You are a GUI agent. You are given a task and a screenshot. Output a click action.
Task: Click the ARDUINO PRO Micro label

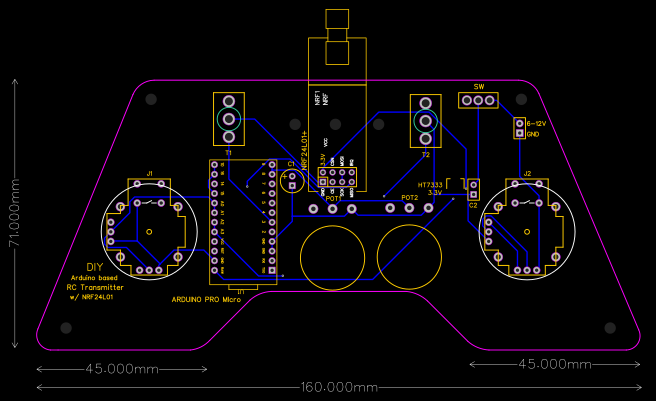pos(206,300)
